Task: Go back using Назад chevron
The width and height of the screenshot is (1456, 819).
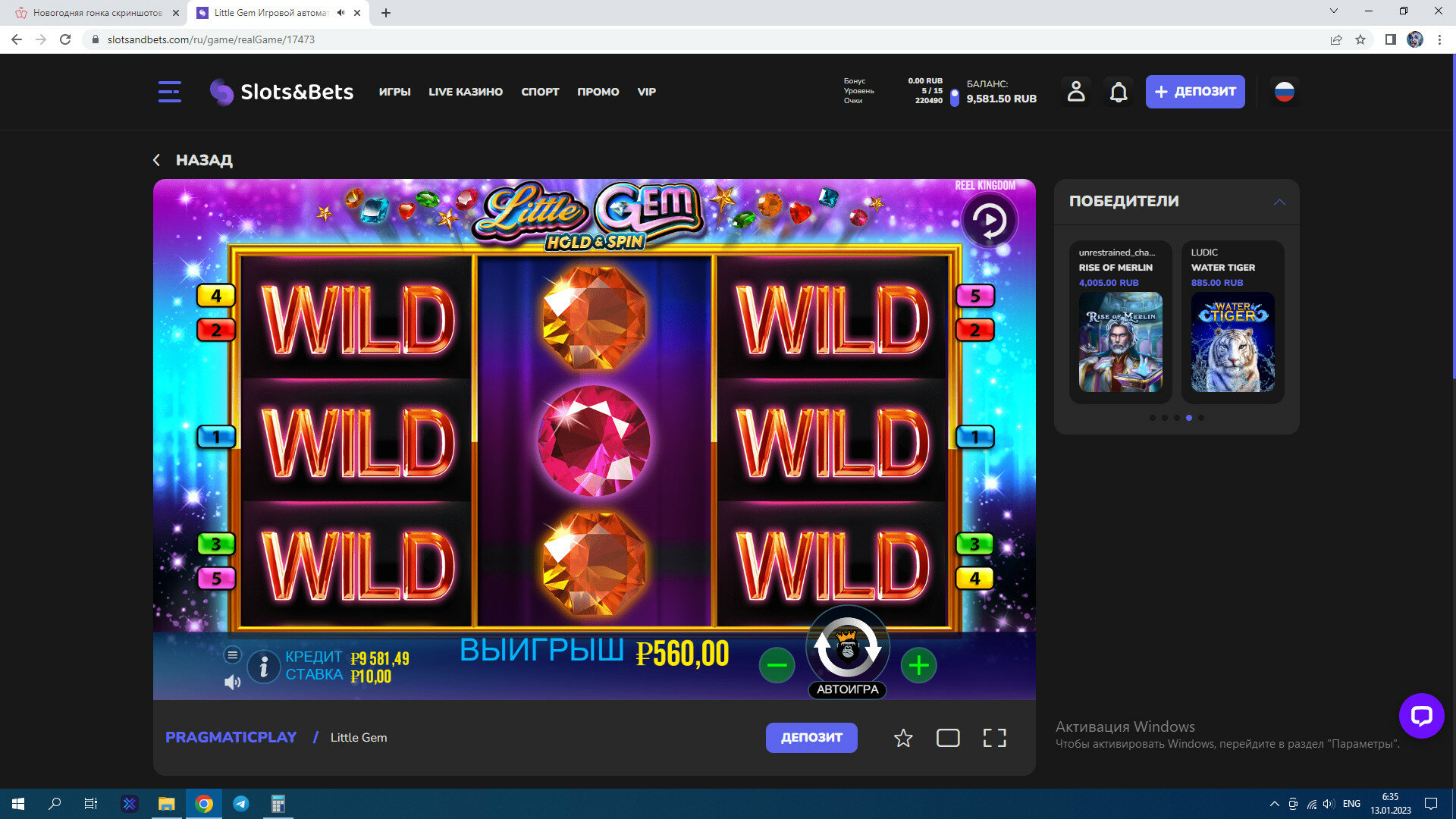Action: pyautogui.click(x=157, y=160)
